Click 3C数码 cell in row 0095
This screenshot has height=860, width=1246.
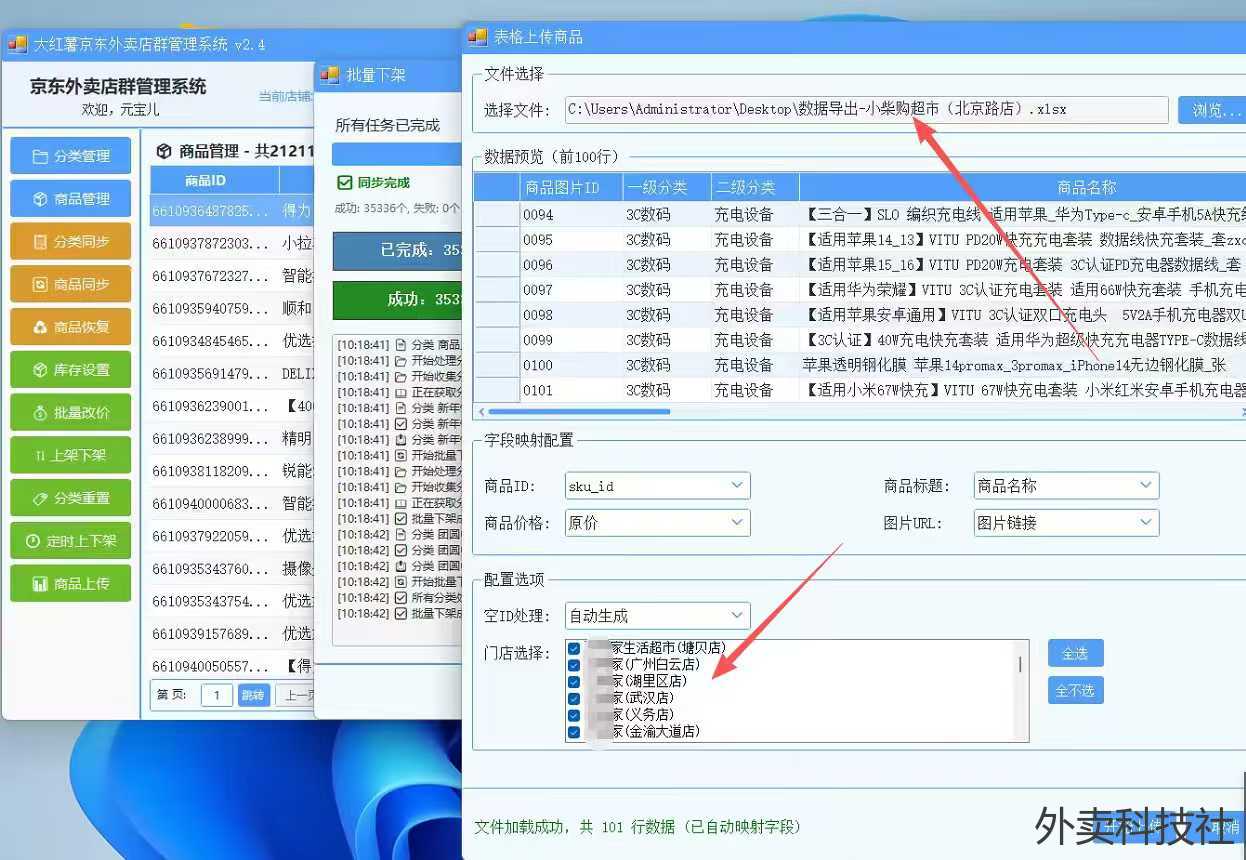coord(666,239)
